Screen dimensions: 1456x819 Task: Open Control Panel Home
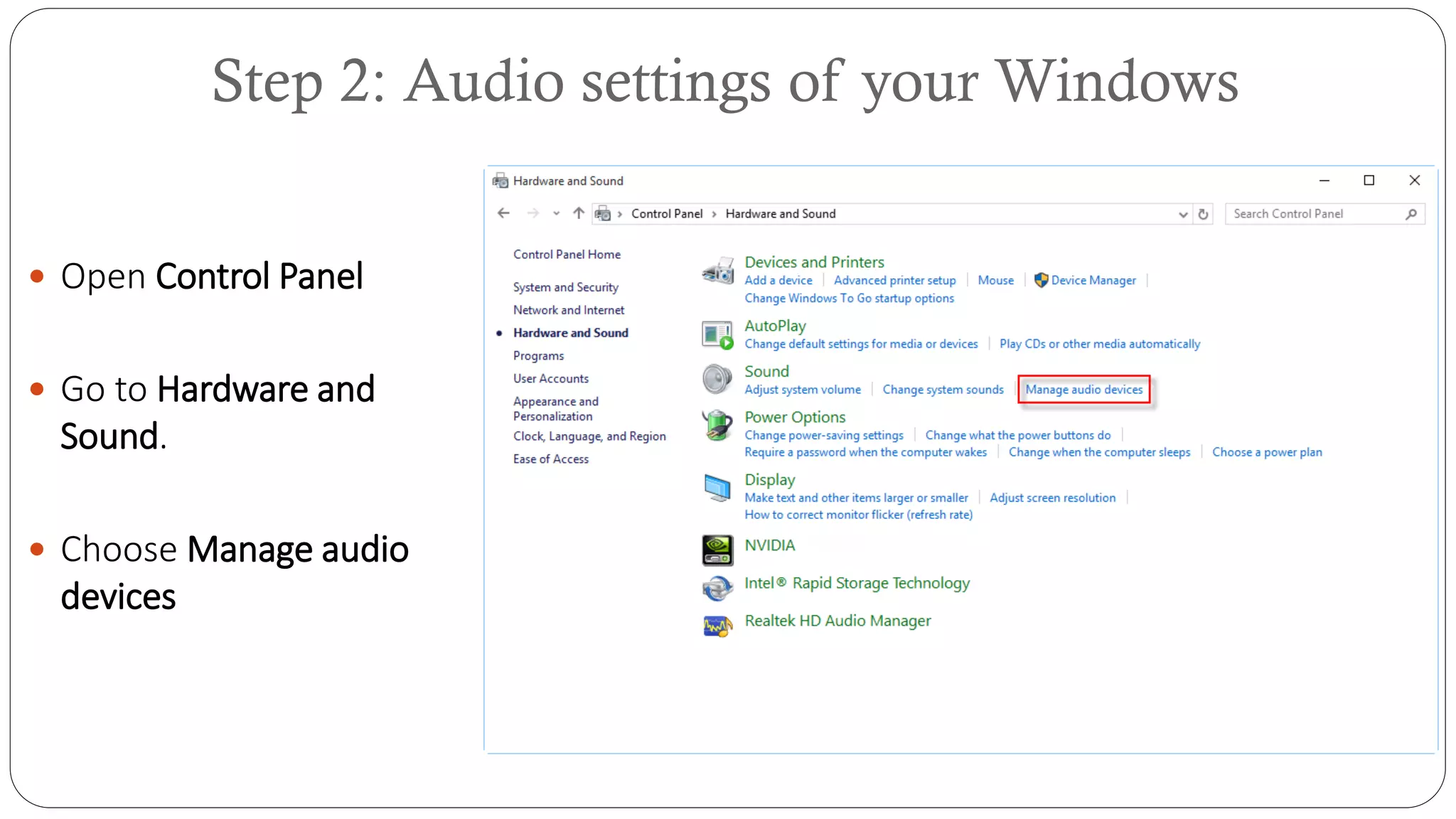tap(567, 255)
